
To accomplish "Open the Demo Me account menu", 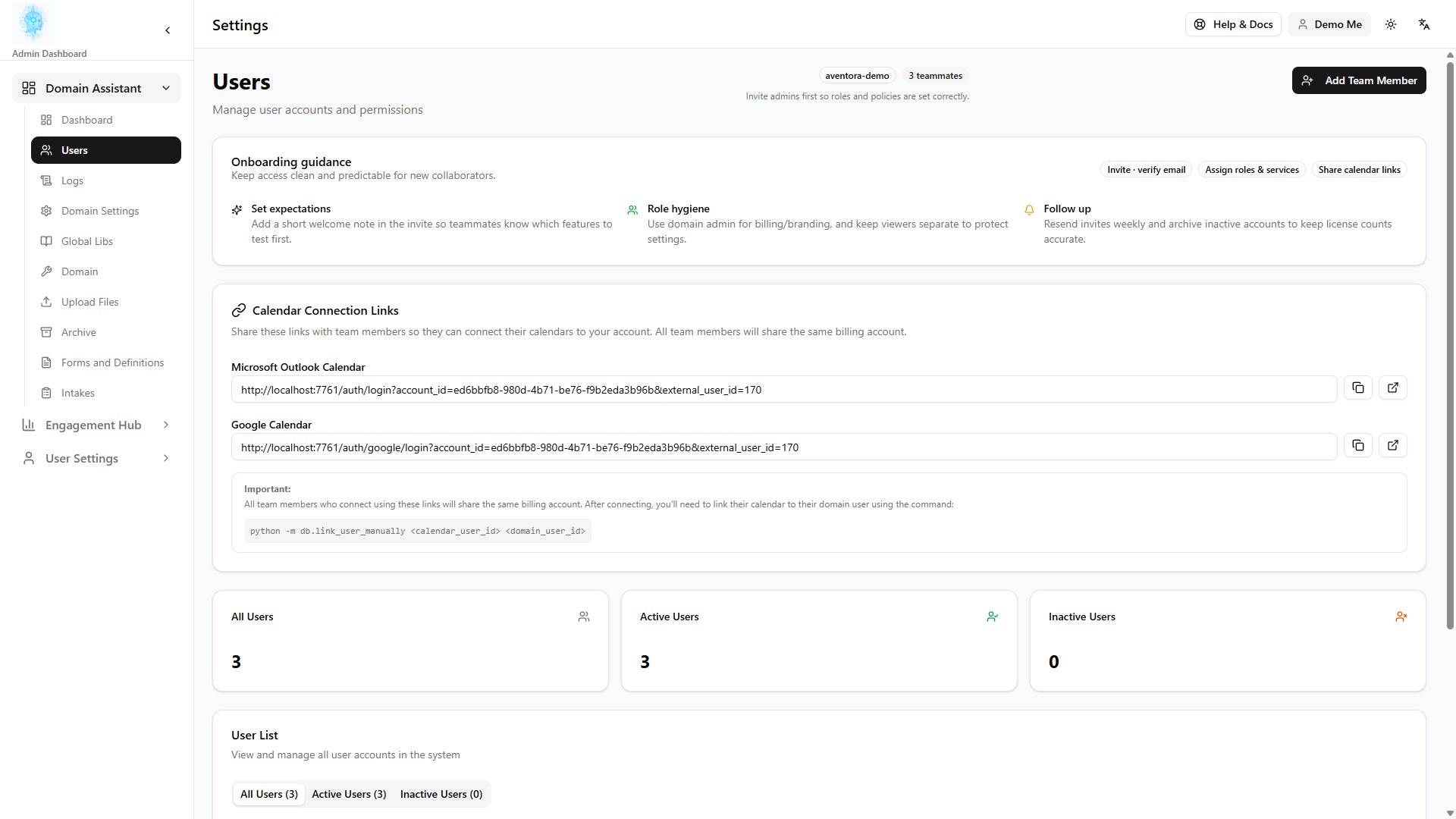I will pyautogui.click(x=1329, y=24).
